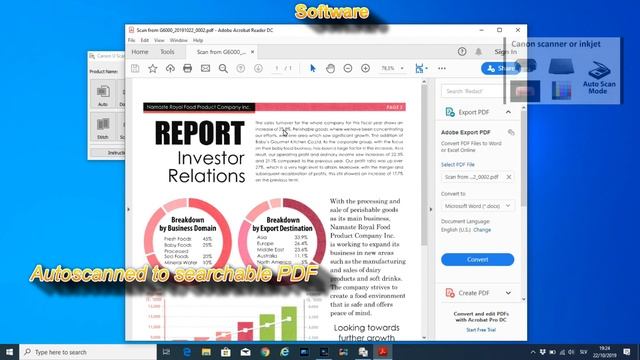Viewport: 640px width, 360px height.
Task: Choose the arrow Selection tool
Action: pyautogui.click(x=313, y=69)
